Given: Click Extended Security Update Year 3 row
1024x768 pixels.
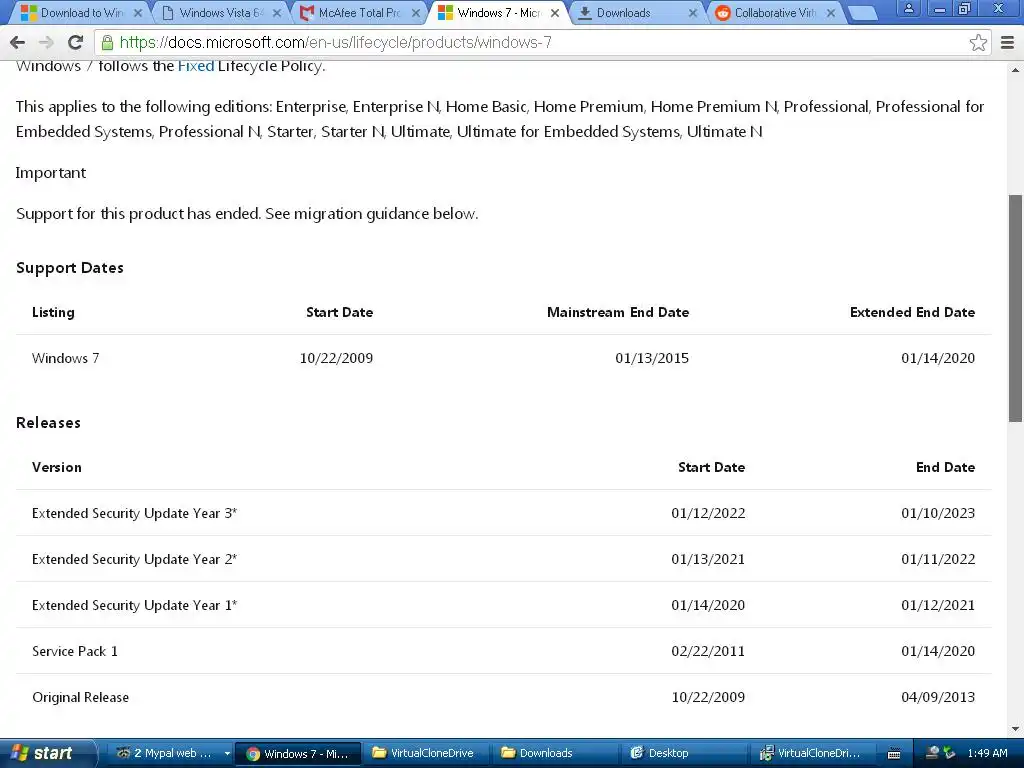Looking at the screenshot, I should point(504,513).
